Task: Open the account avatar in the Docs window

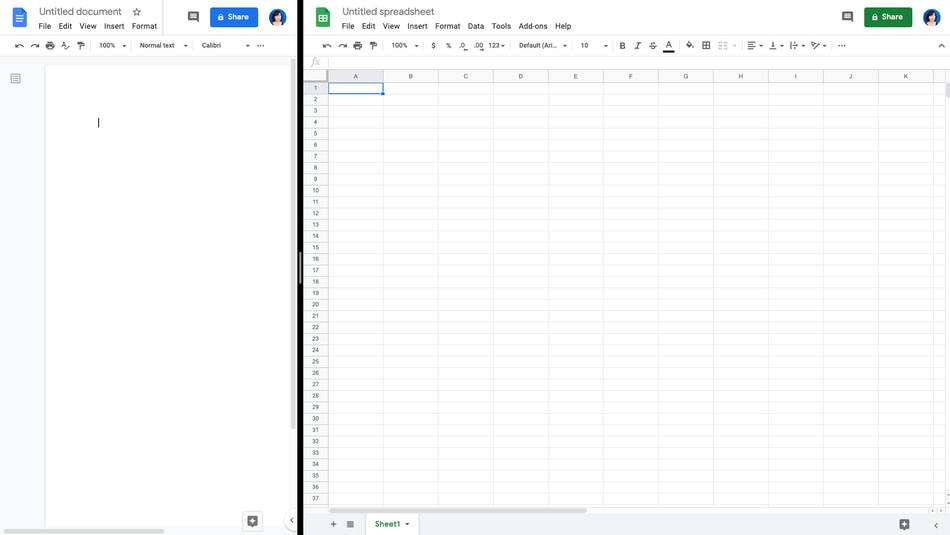Action: (x=277, y=18)
